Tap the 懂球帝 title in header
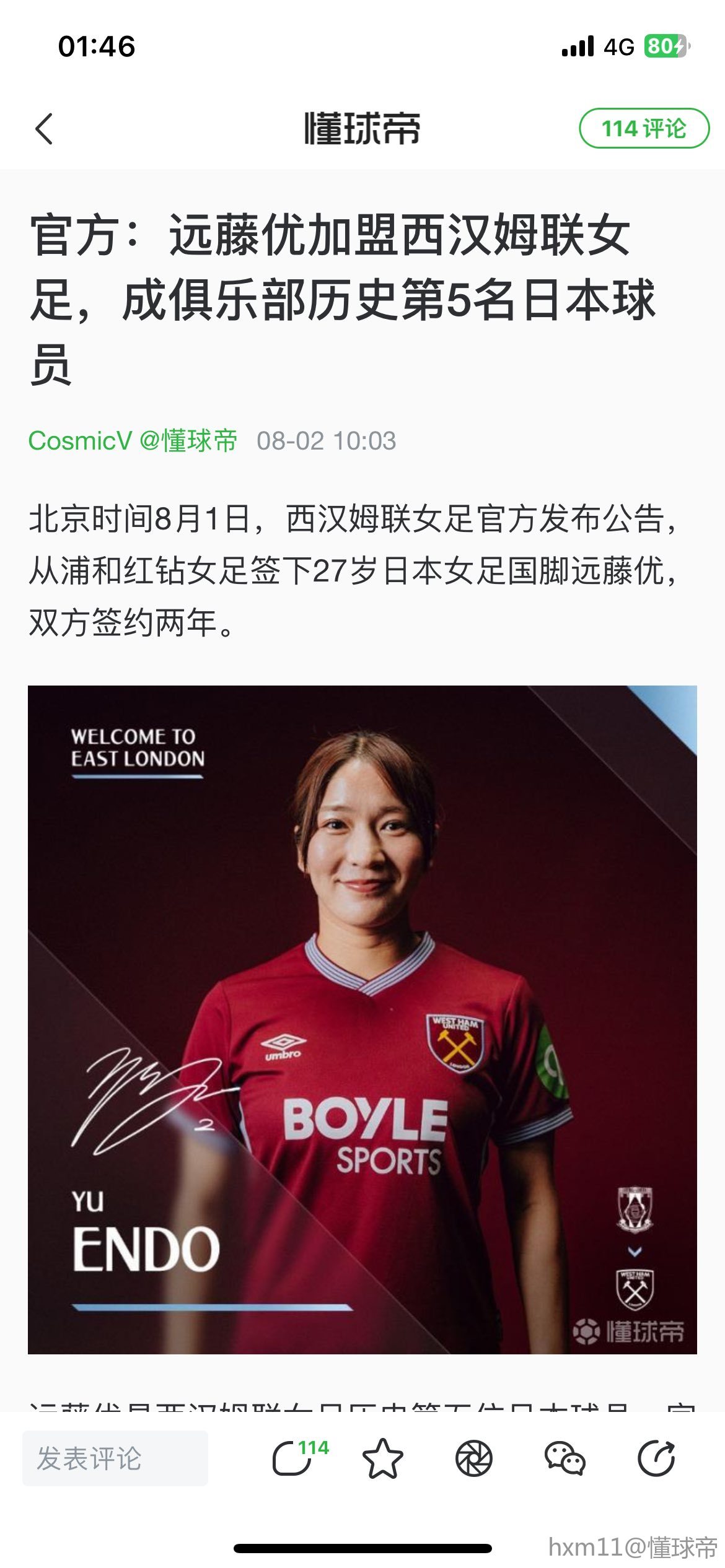Image resolution: width=725 pixels, height=1568 pixels. (362, 129)
